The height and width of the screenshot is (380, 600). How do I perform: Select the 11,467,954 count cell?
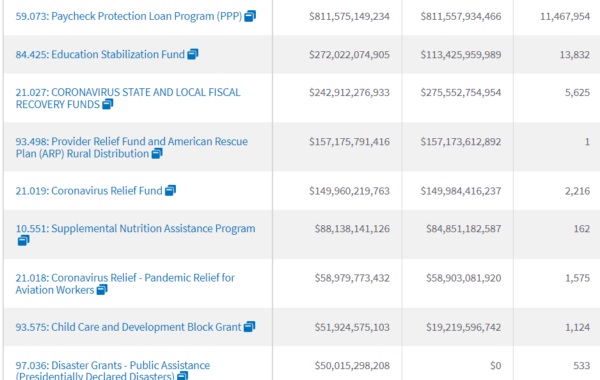pos(565,16)
